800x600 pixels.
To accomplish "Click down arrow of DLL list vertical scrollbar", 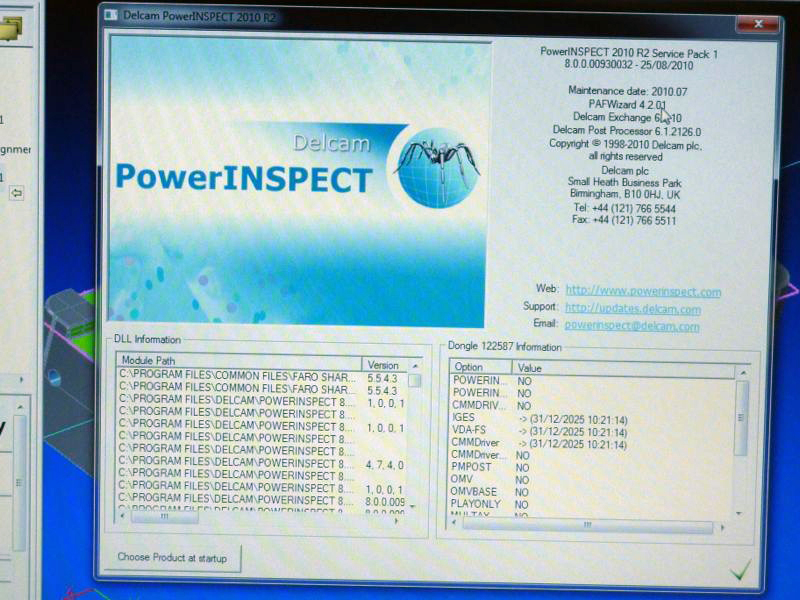I will coord(413,506).
